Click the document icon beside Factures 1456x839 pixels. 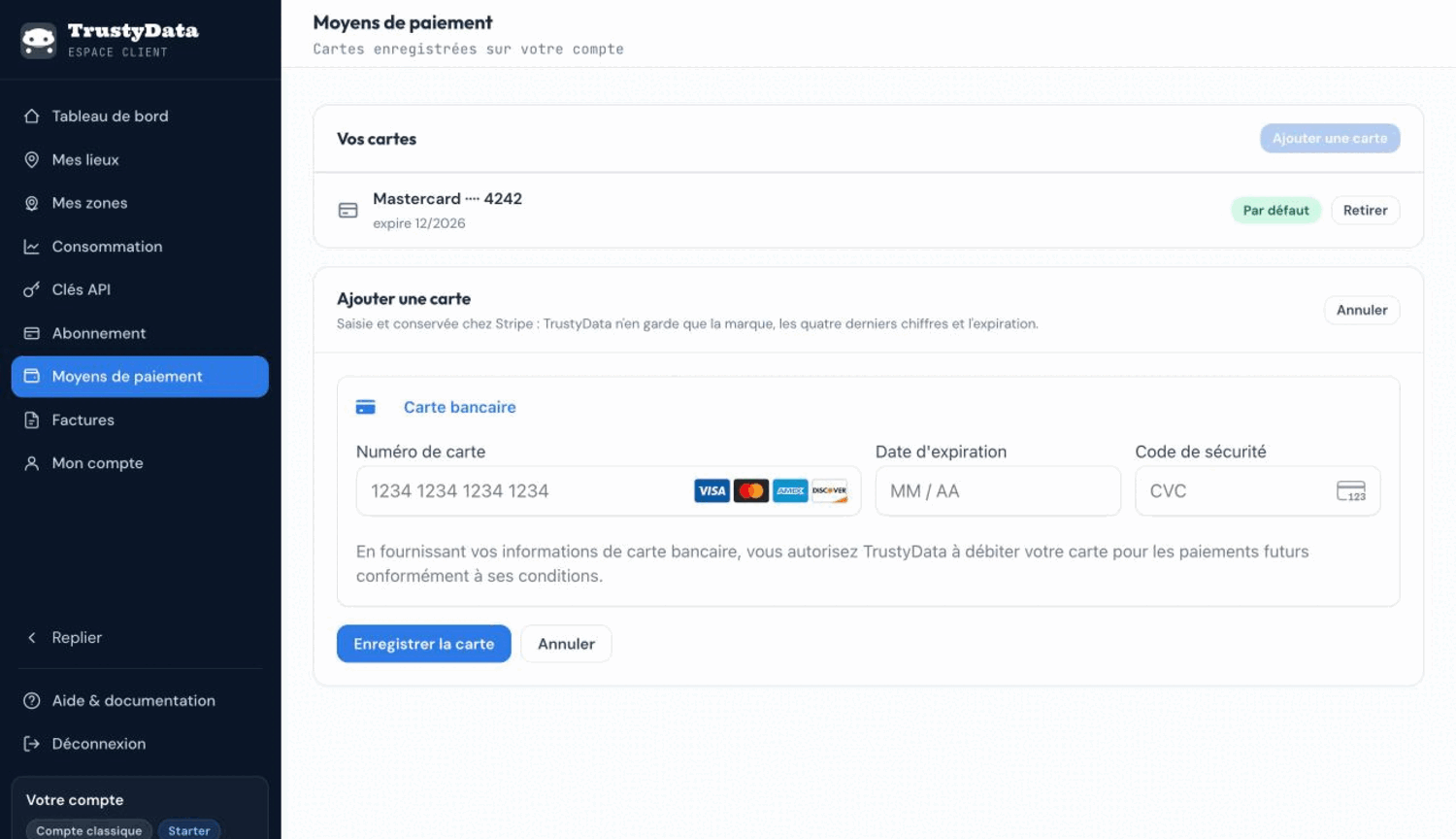32,420
